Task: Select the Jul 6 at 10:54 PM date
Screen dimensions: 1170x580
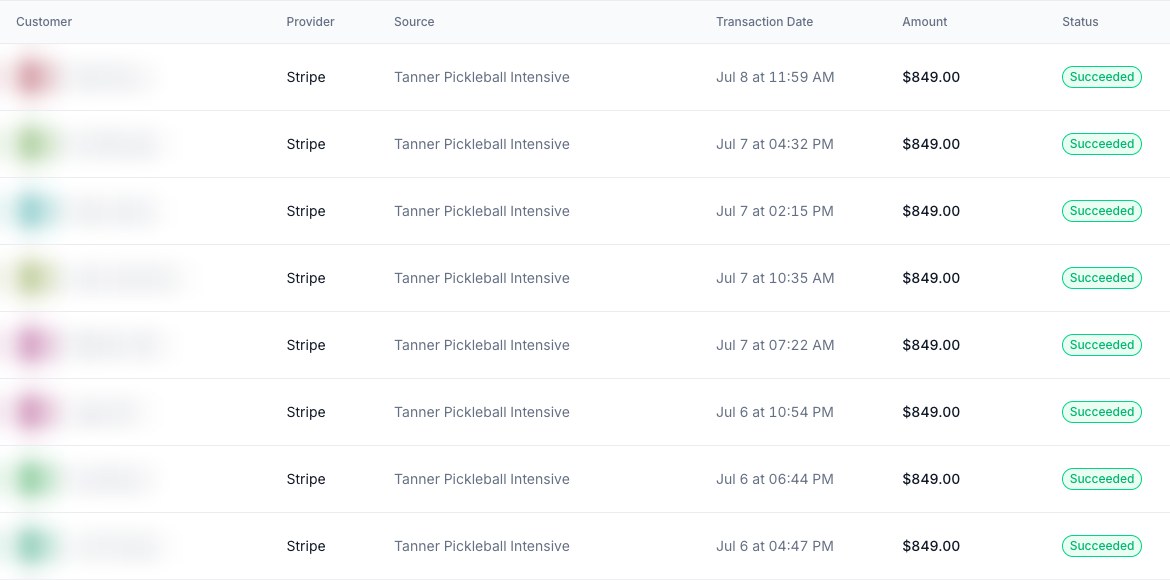Action: [x=775, y=412]
